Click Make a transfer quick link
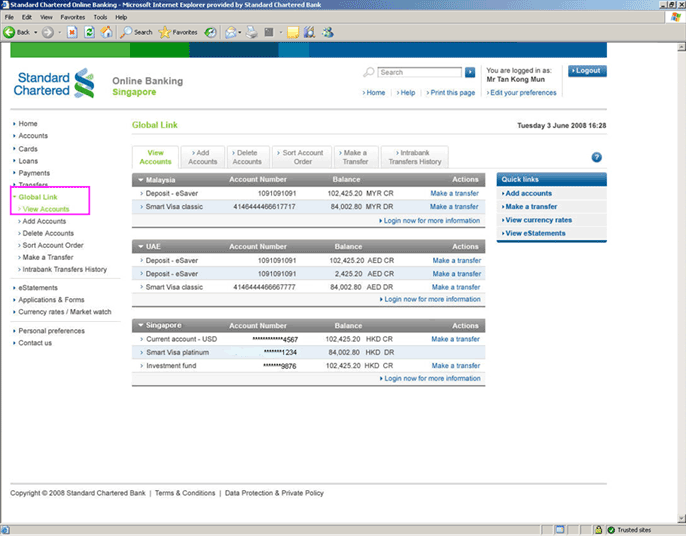The height and width of the screenshot is (536, 686). [529, 207]
